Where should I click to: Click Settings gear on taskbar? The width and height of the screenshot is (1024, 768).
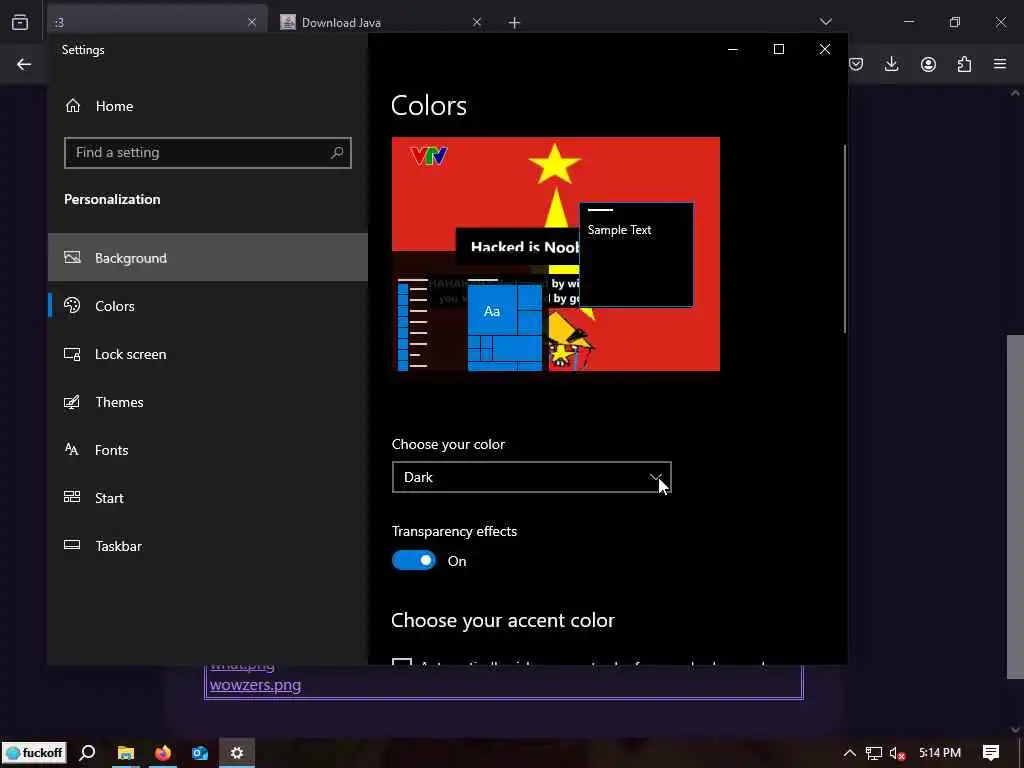[x=236, y=753]
